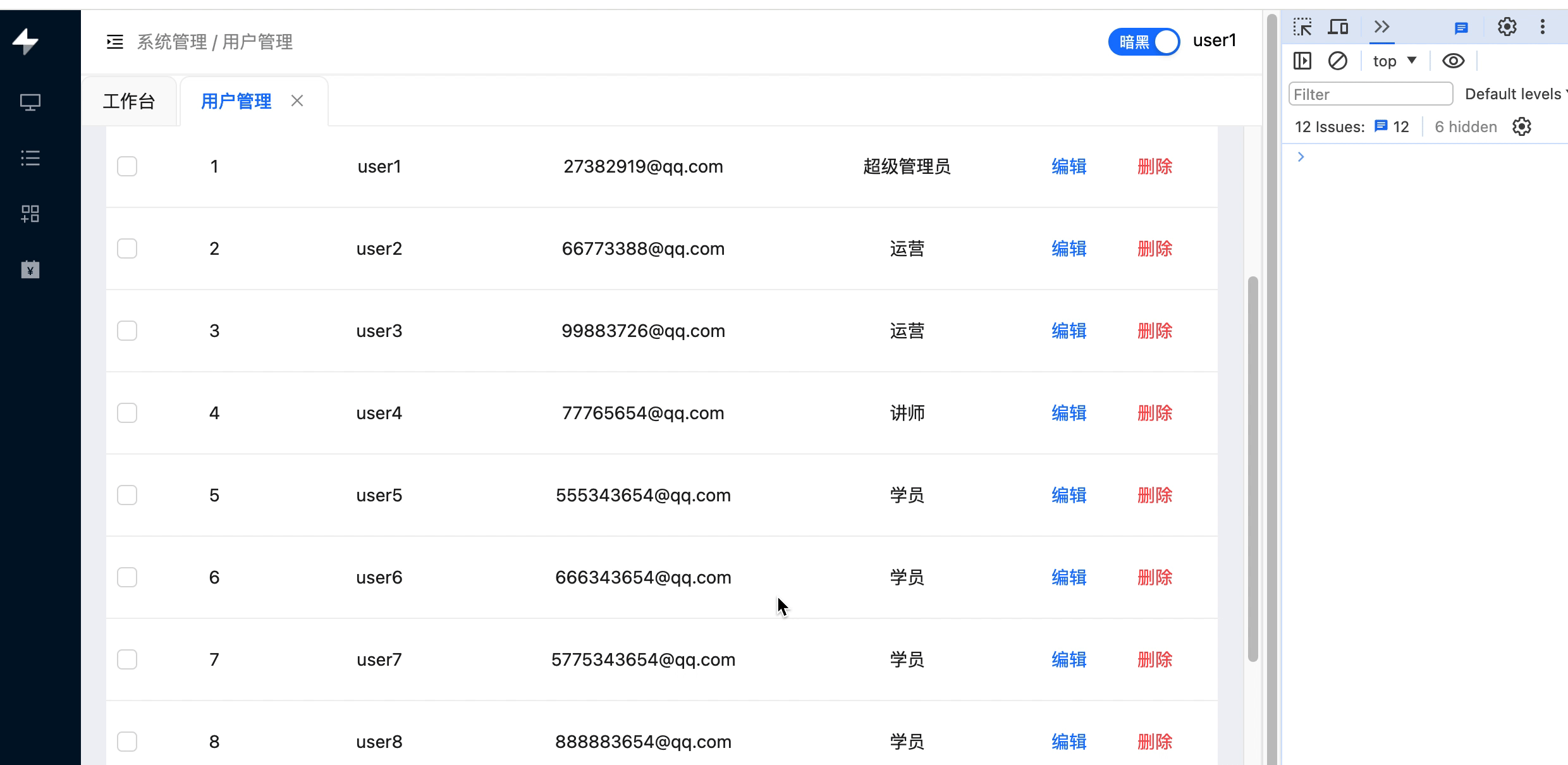
Task: Expand the console message chevron
Action: tap(1301, 156)
